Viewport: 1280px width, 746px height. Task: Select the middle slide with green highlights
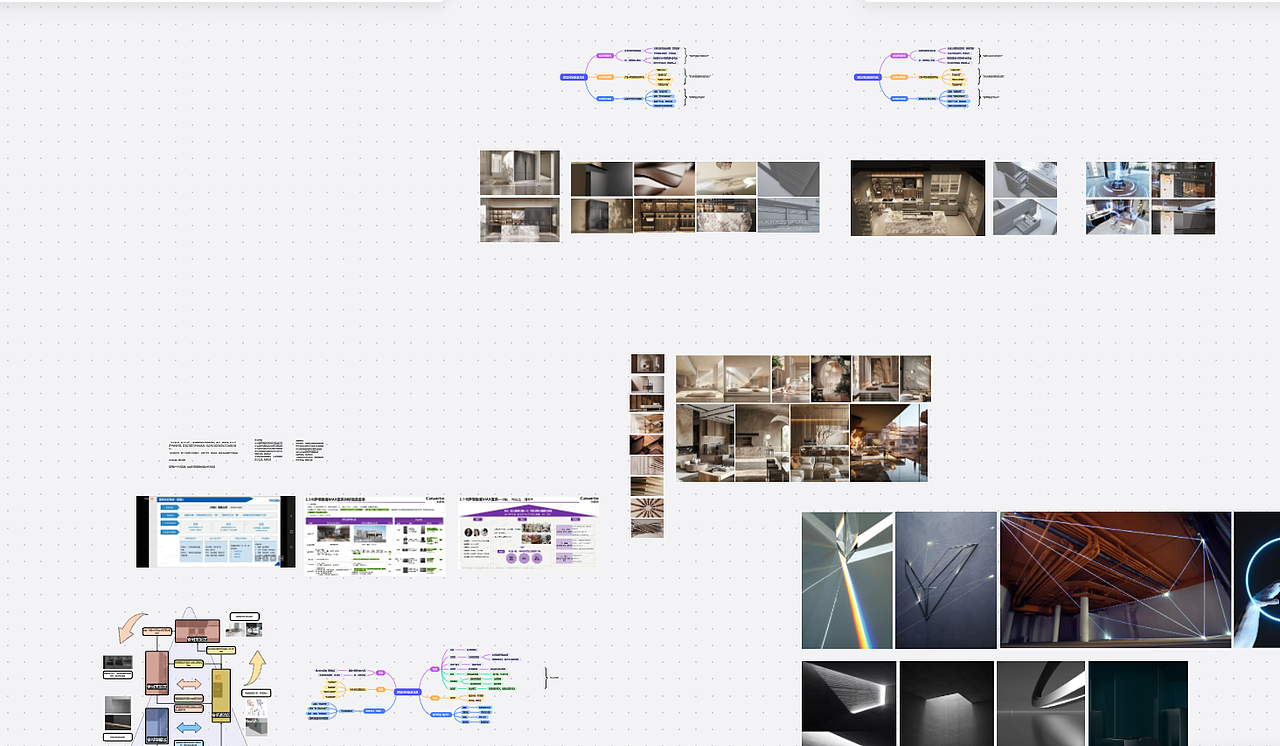[x=375, y=535]
